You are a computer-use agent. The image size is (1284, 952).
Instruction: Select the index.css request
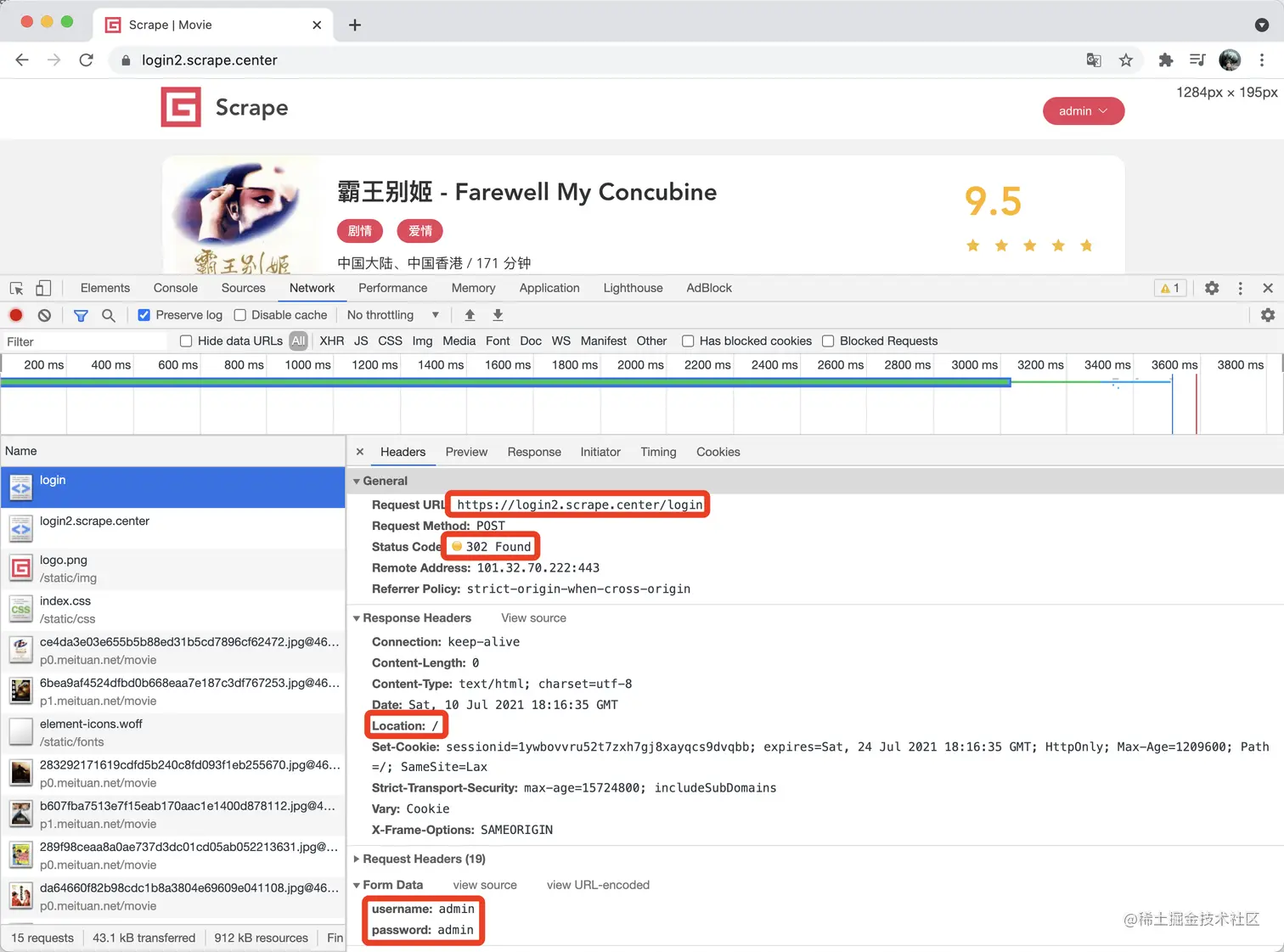tap(173, 610)
